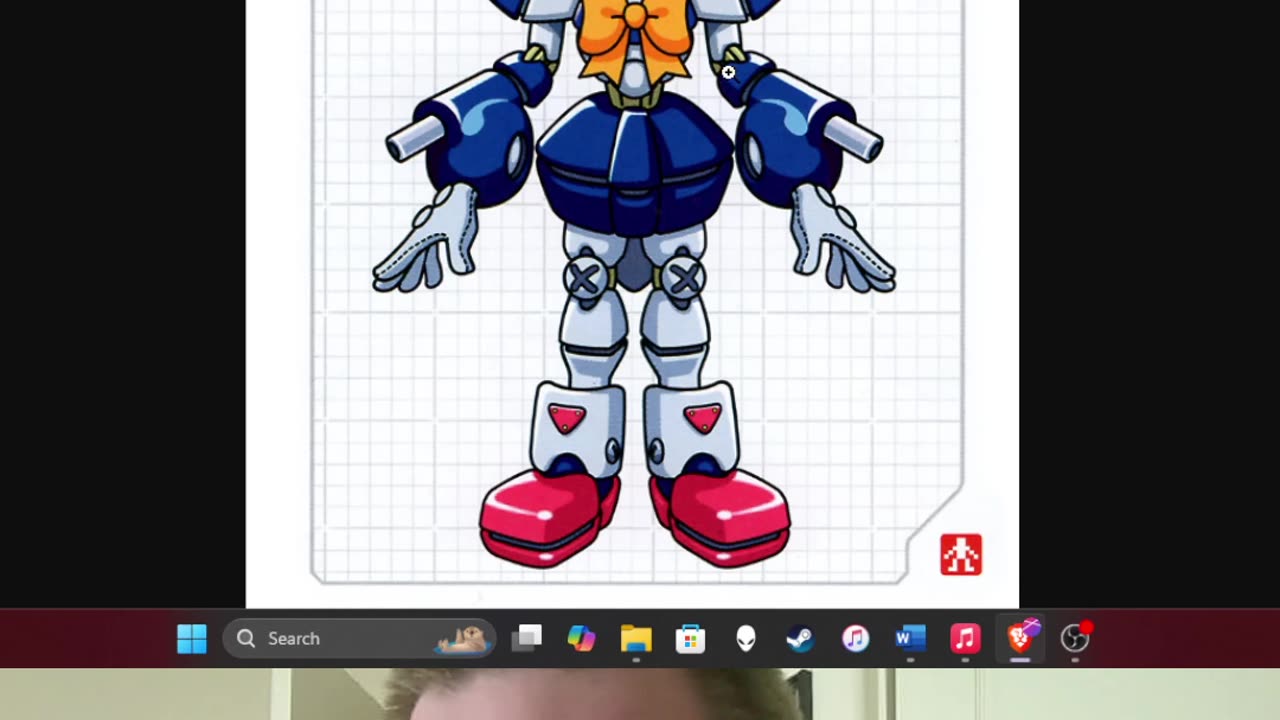Open Apple Music from the taskbar
The height and width of the screenshot is (720, 1280).
tap(965, 638)
